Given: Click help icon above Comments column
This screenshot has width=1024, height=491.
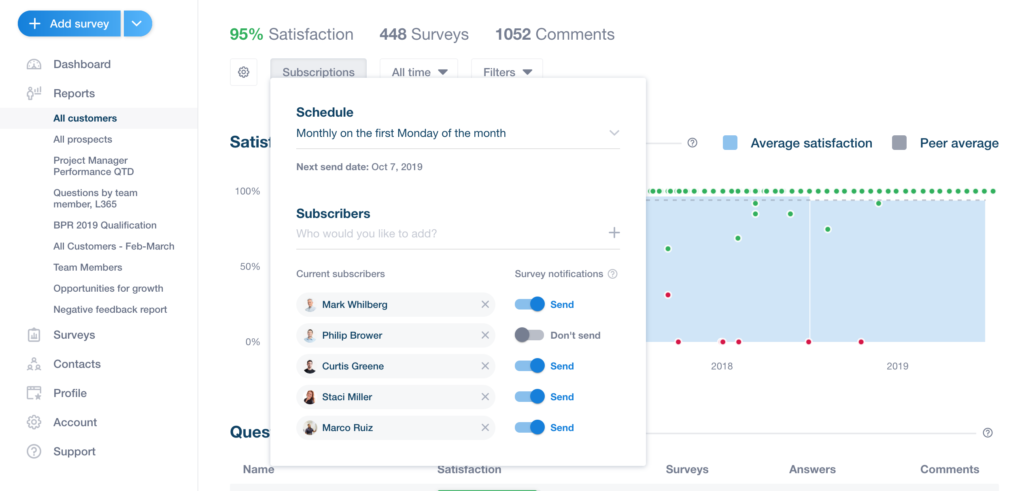Looking at the screenshot, I should tap(987, 433).
